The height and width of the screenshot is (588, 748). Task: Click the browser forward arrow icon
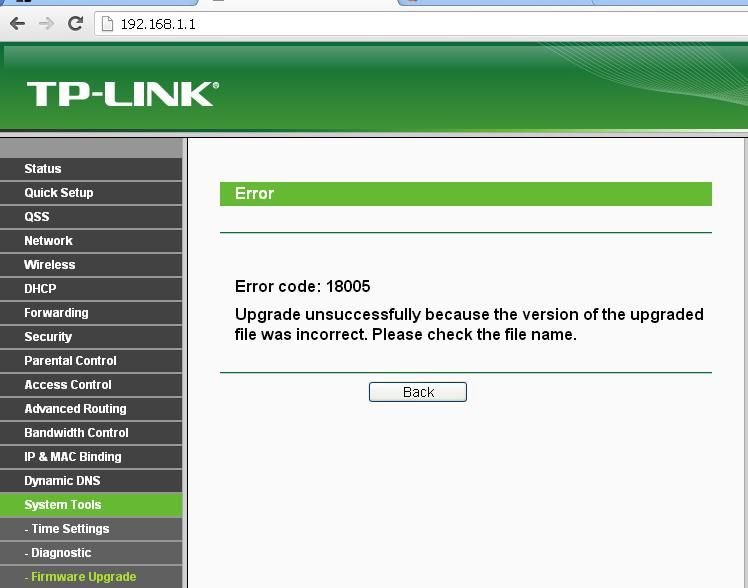46,24
